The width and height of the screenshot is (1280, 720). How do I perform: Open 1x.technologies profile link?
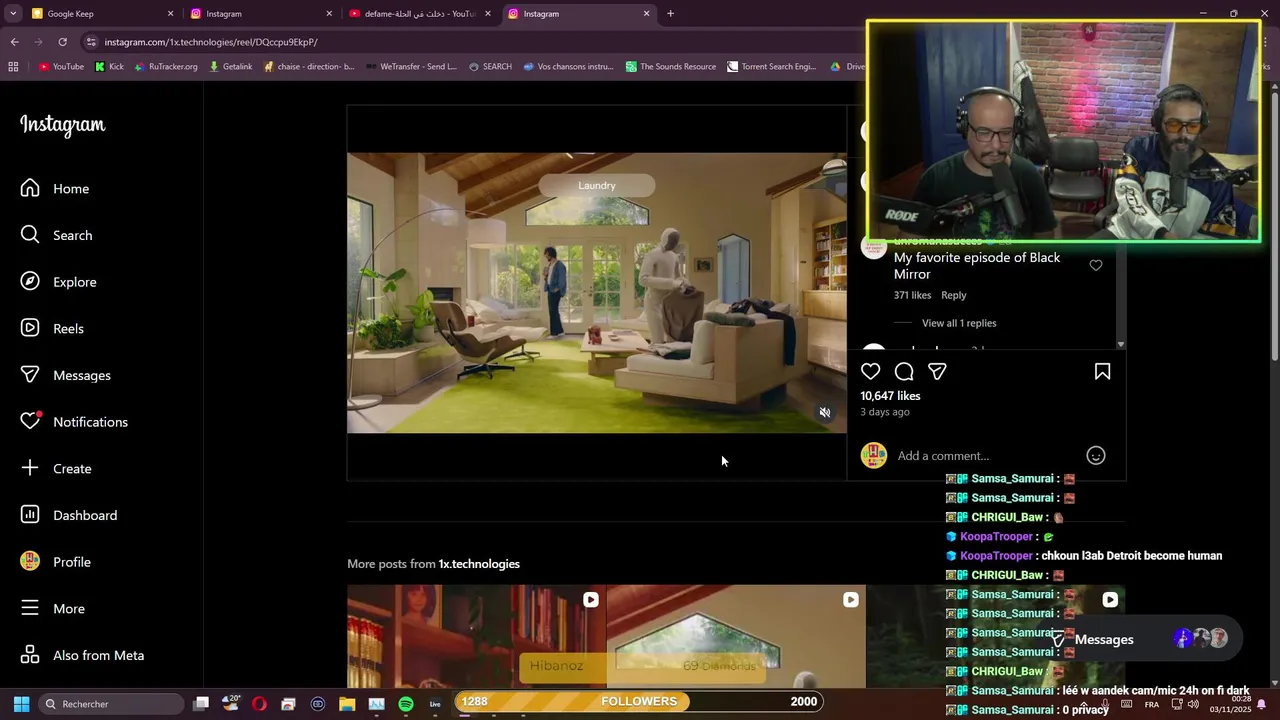[479, 564]
